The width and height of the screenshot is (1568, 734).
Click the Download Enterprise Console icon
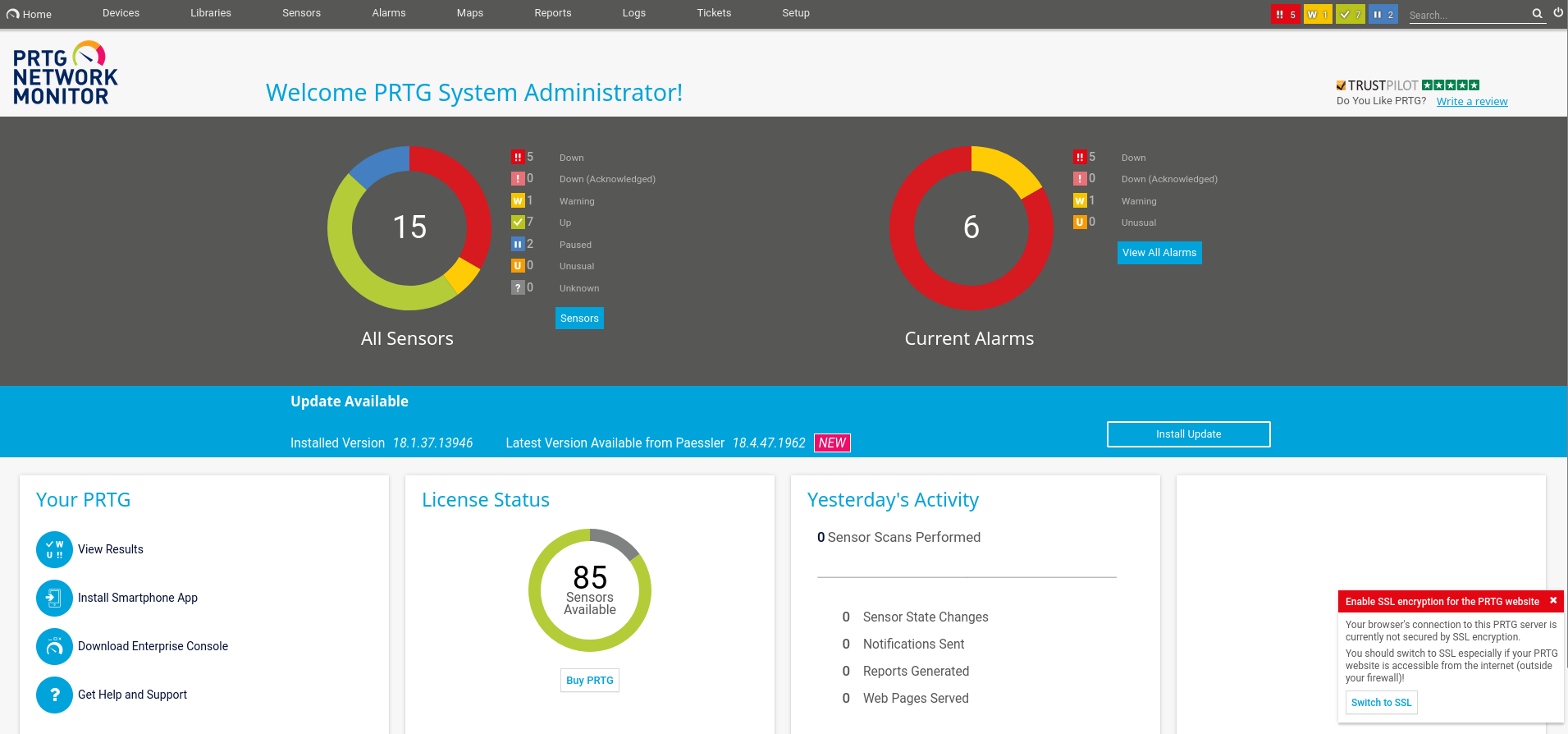click(x=54, y=646)
